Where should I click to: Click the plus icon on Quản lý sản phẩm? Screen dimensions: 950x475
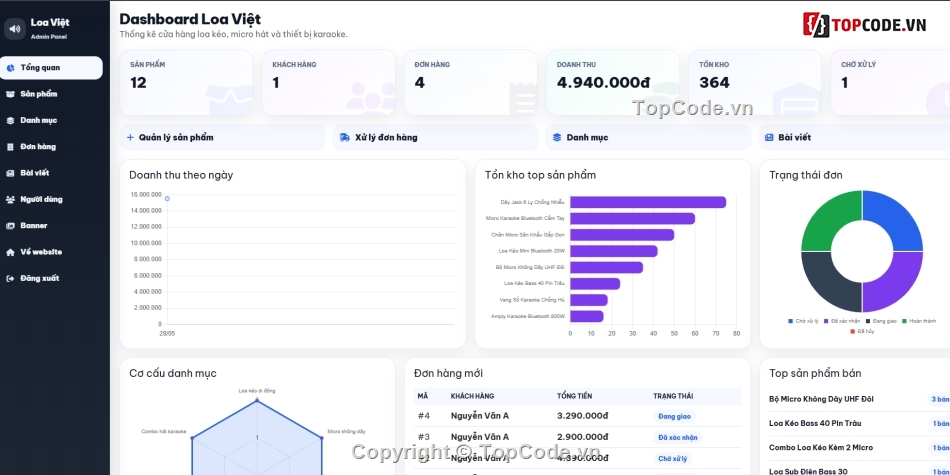[130, 138]
